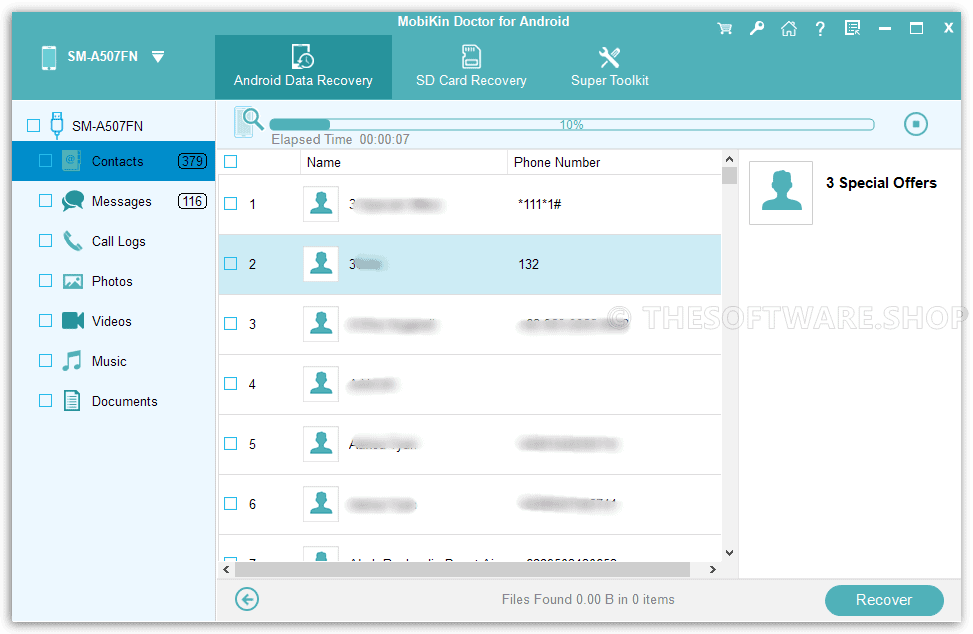Open the feedback notes icon
973x634 pixels.
853,29
